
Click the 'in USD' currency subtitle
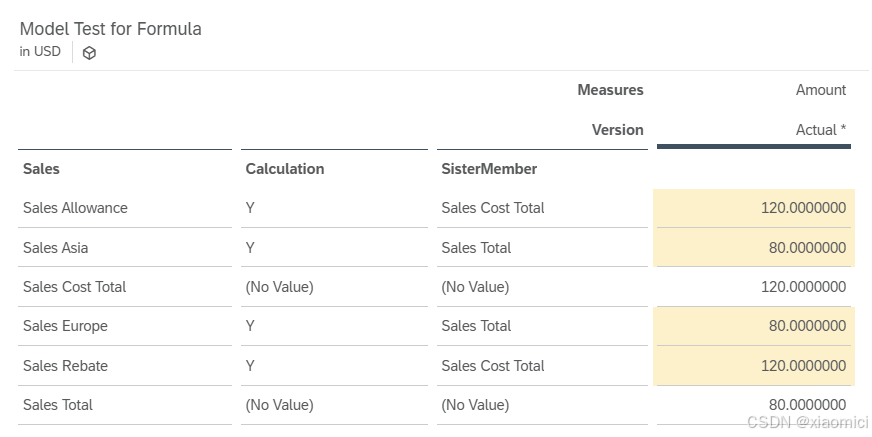click(40, 52)
